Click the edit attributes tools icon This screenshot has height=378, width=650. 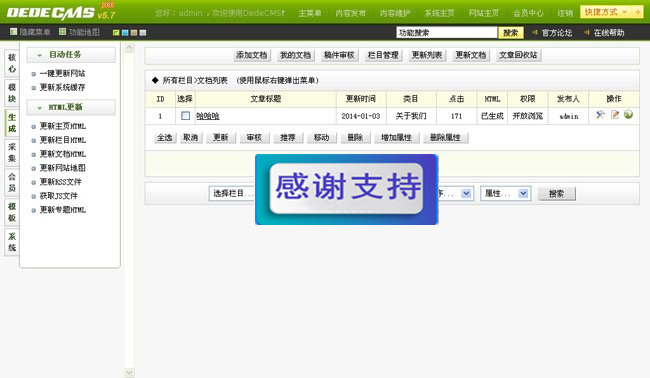tap(600, 115)
